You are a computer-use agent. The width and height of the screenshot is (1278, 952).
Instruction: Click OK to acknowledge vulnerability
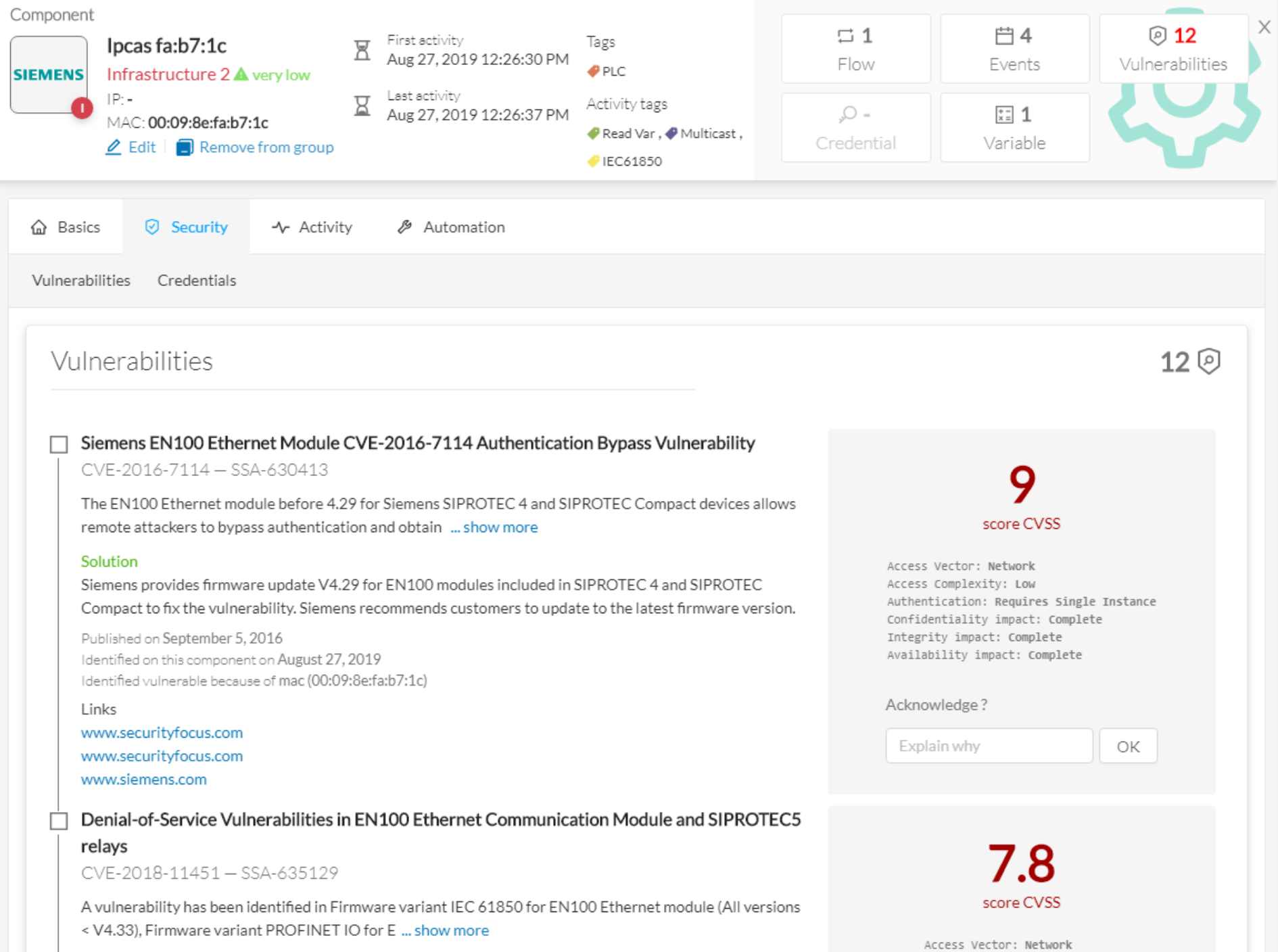(1128, 746)
